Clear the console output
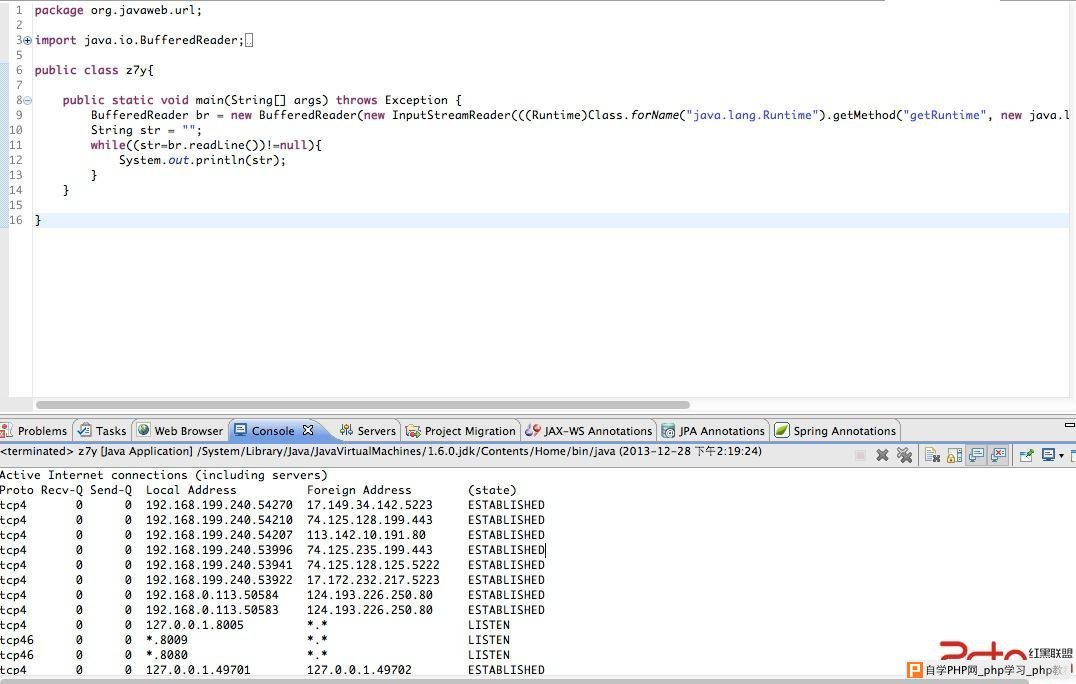This screenshot has width=1076, height=684. click(932, 455)
